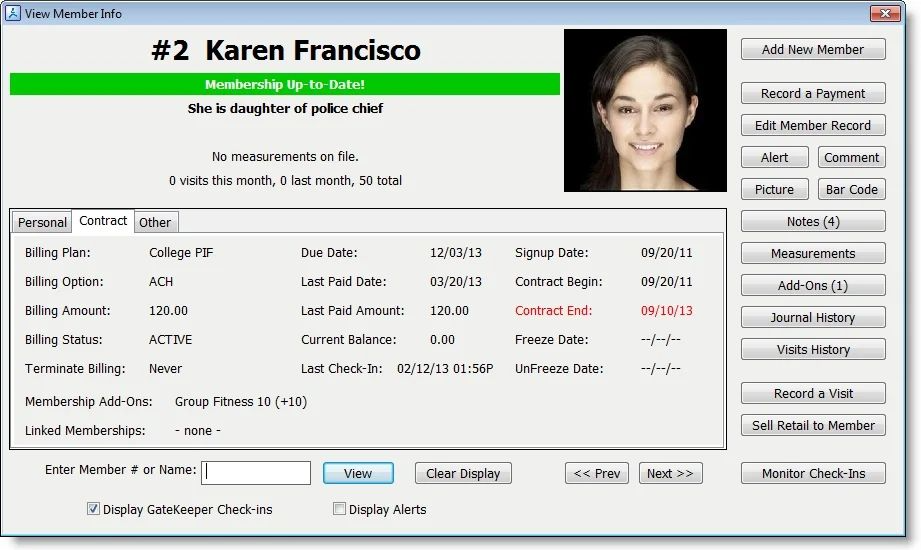Click the 'Freeze Date:' label
The height and width of the screenshot is (550, 921).
pyautogui.click(x=551, y=340)
